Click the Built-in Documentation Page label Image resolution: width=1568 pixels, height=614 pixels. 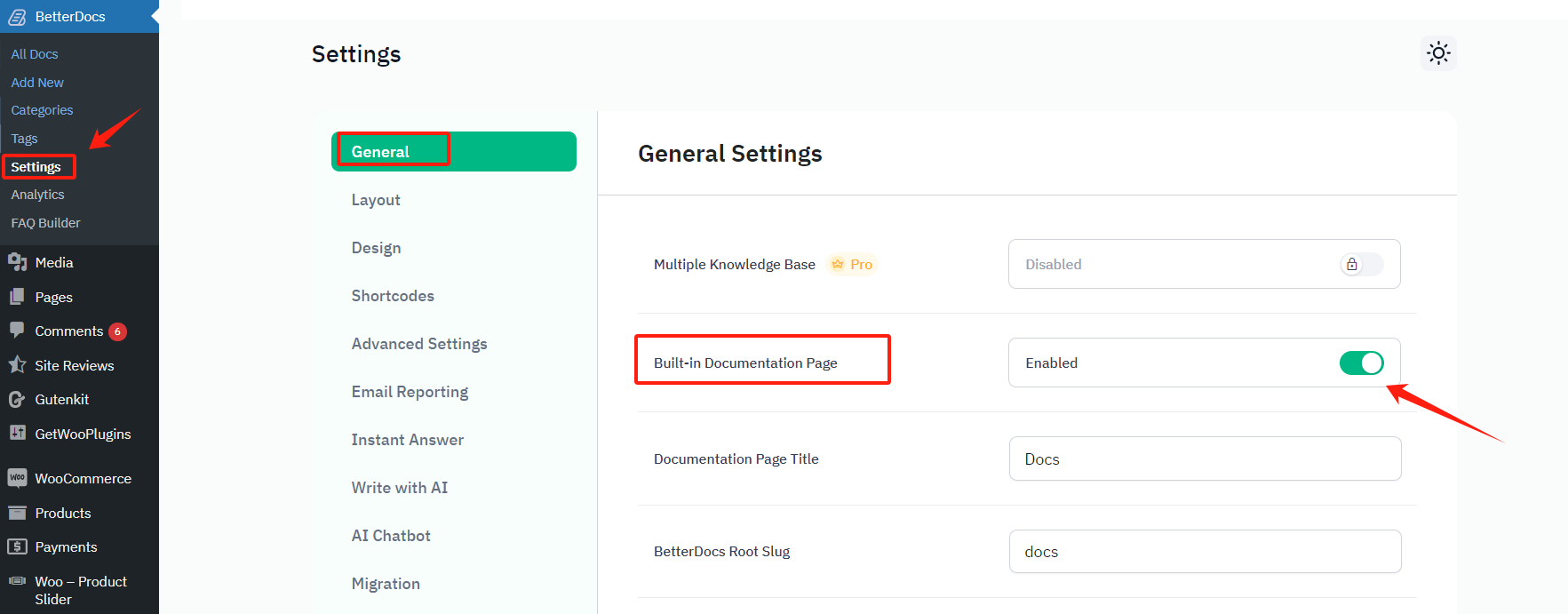(745, 363)
